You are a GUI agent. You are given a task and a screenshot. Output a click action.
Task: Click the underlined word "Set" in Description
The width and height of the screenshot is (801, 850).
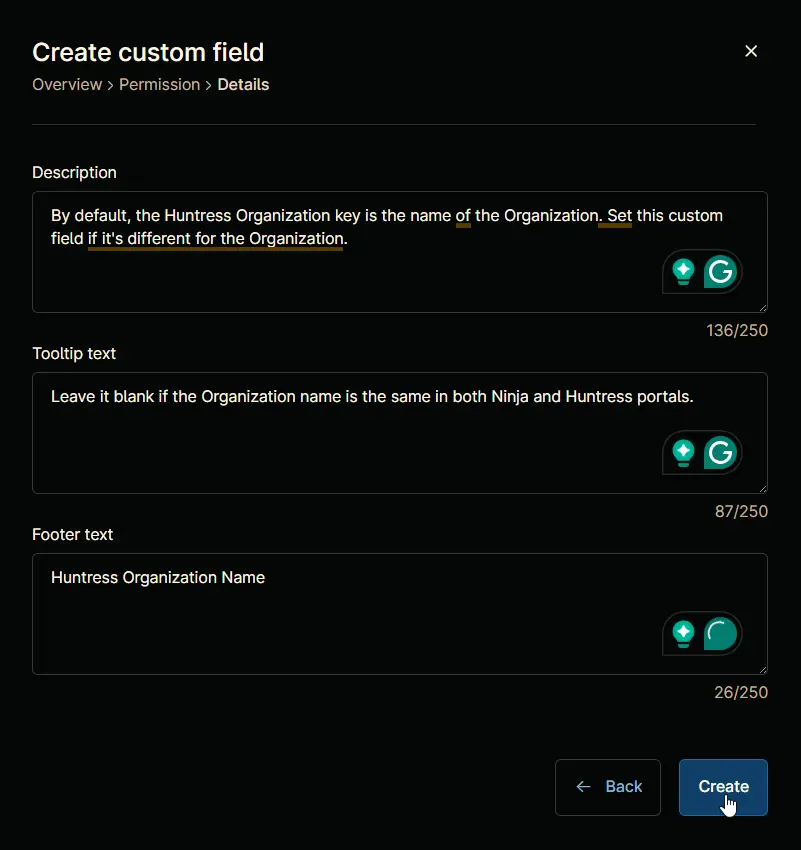[619, 216]
